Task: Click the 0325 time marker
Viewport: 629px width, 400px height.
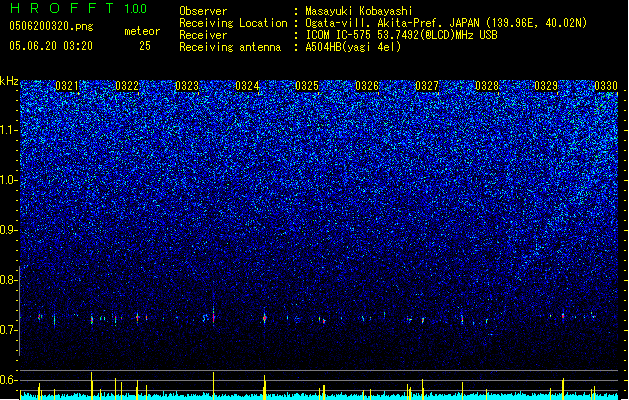Action: 307,86
